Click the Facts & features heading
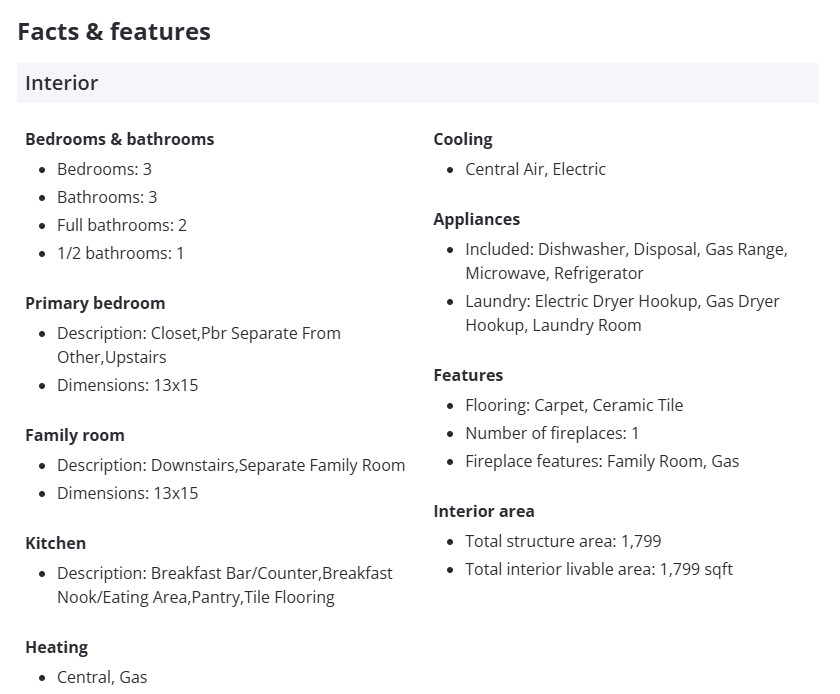This screenshot has height=694, width=840. coord(114,32)
